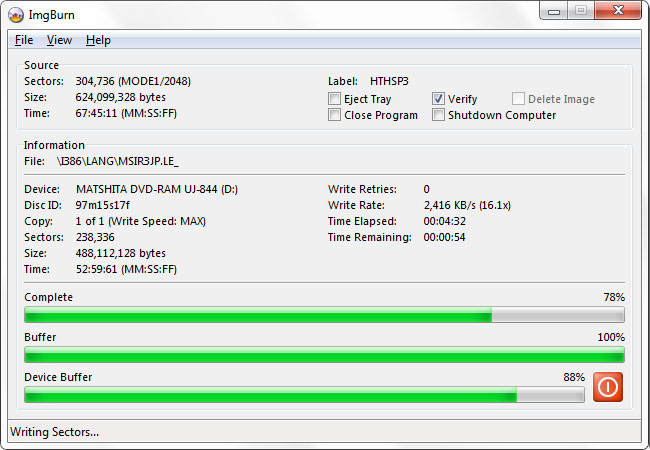Click the Writing Sectors... status bar text

pos(54,432)
